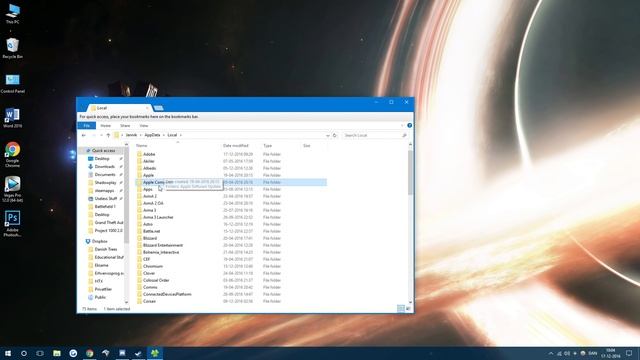Open the File ribbon menu
The image size is (640, 360).
87,126
